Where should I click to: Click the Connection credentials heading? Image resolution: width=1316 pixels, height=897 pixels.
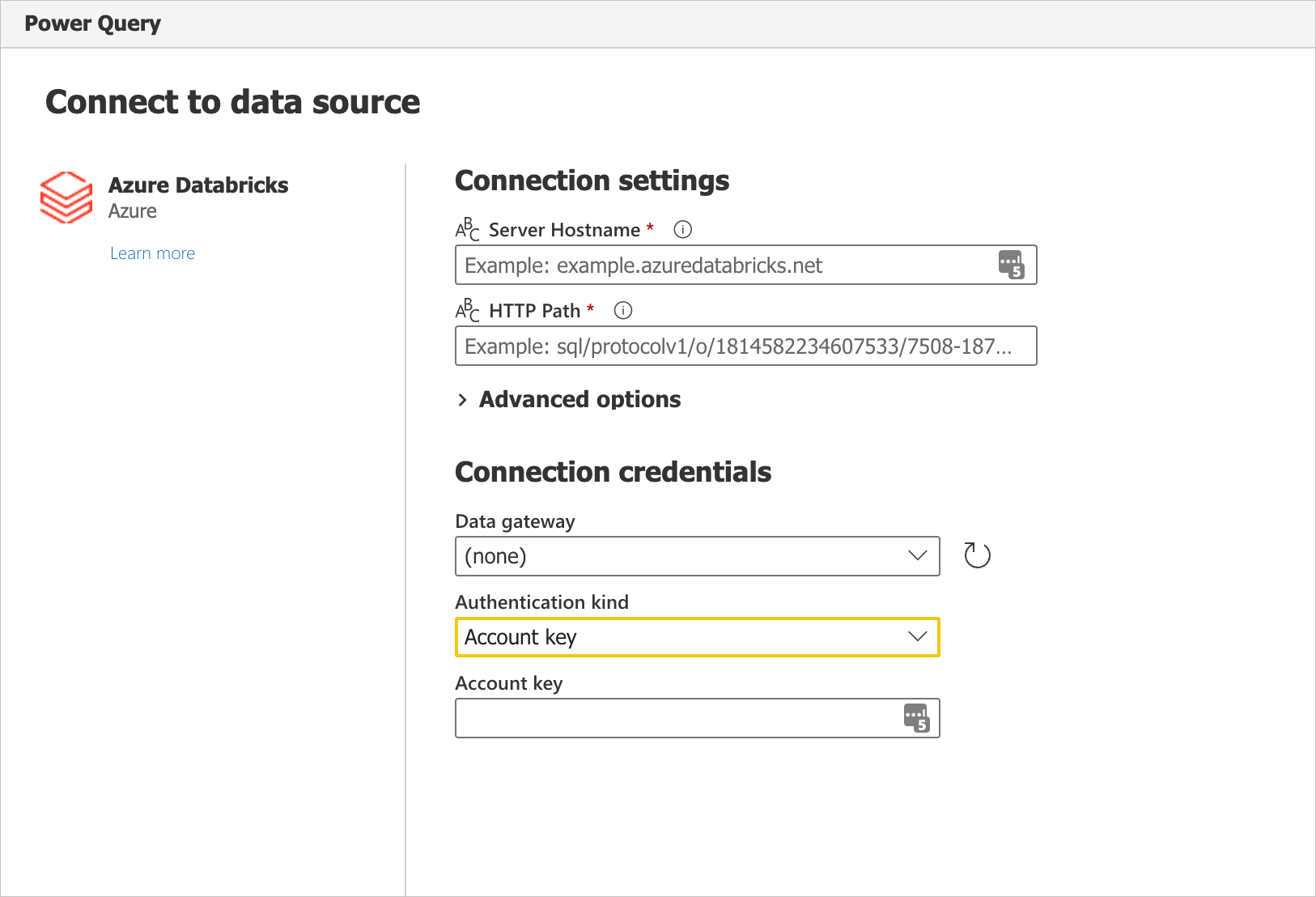click(x=613, y=471)
